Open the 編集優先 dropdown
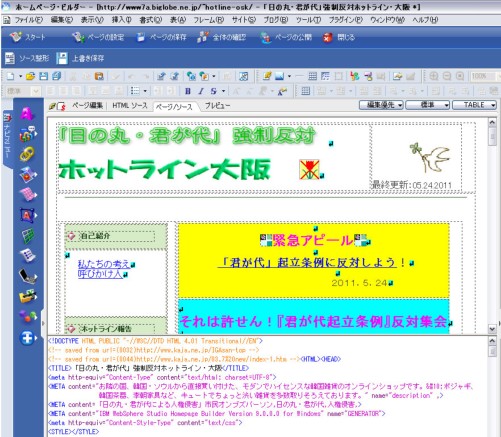The image size is (501, 437). click(381, 105)
